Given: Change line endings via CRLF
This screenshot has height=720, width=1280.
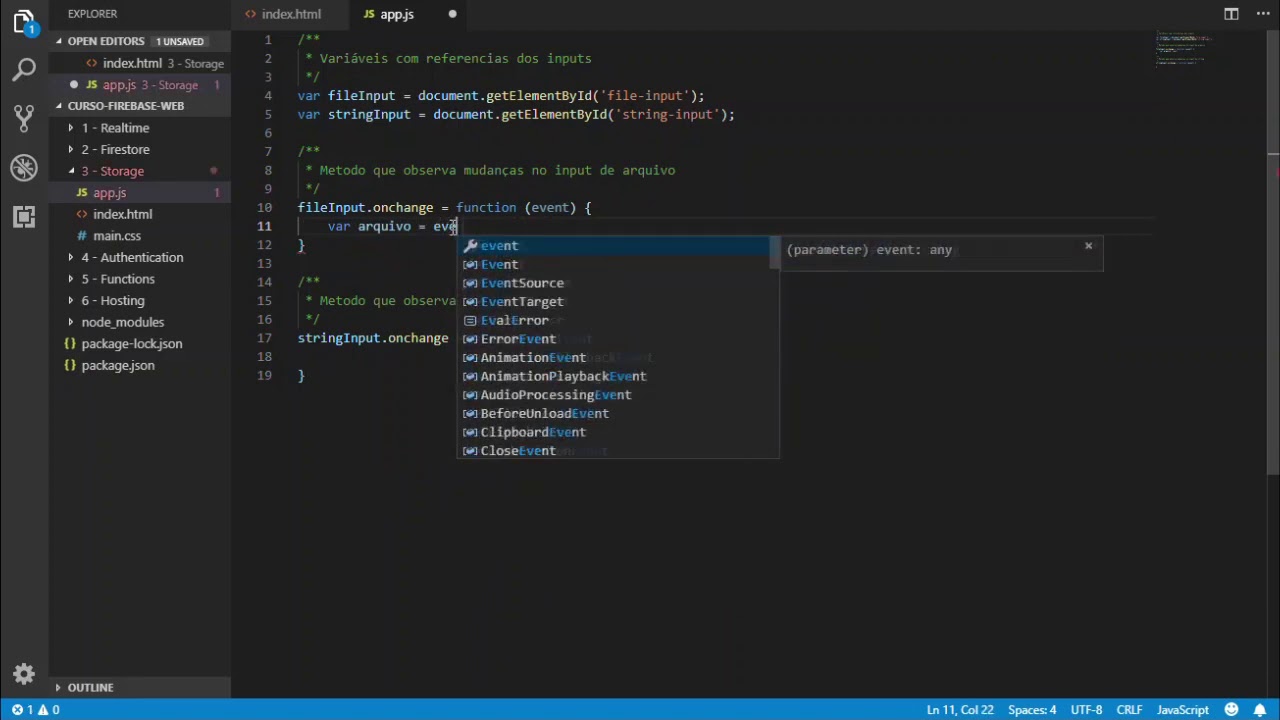Looking at the screenshot, I should pyautogui.click(x=1129, y=710).
